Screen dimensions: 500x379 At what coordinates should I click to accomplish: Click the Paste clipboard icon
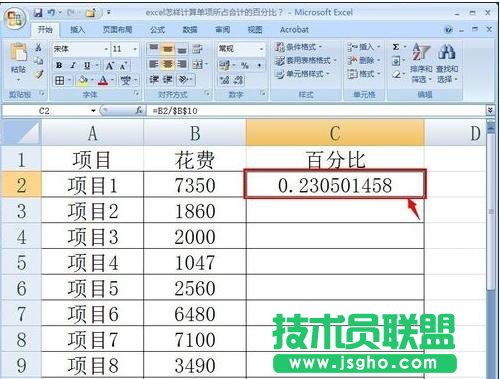click(x=18, y=53)
